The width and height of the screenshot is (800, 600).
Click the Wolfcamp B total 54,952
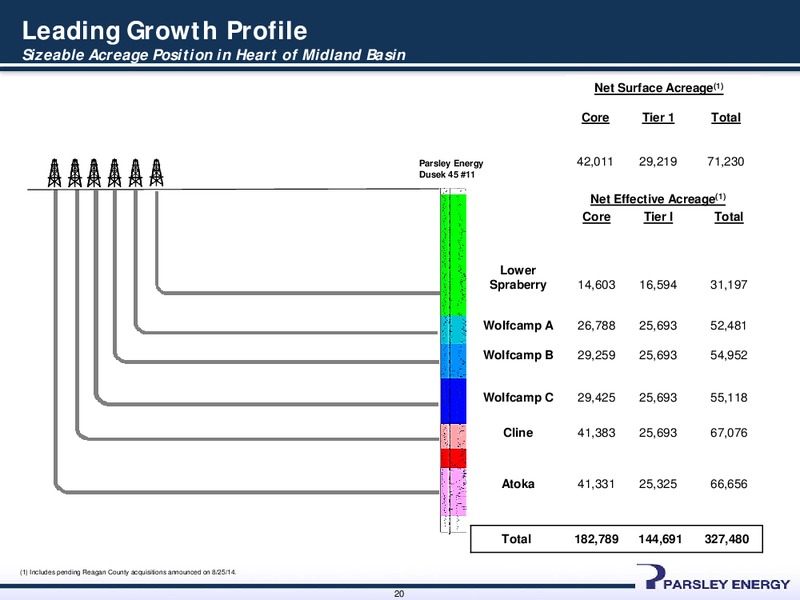click(x=729, y=355)
